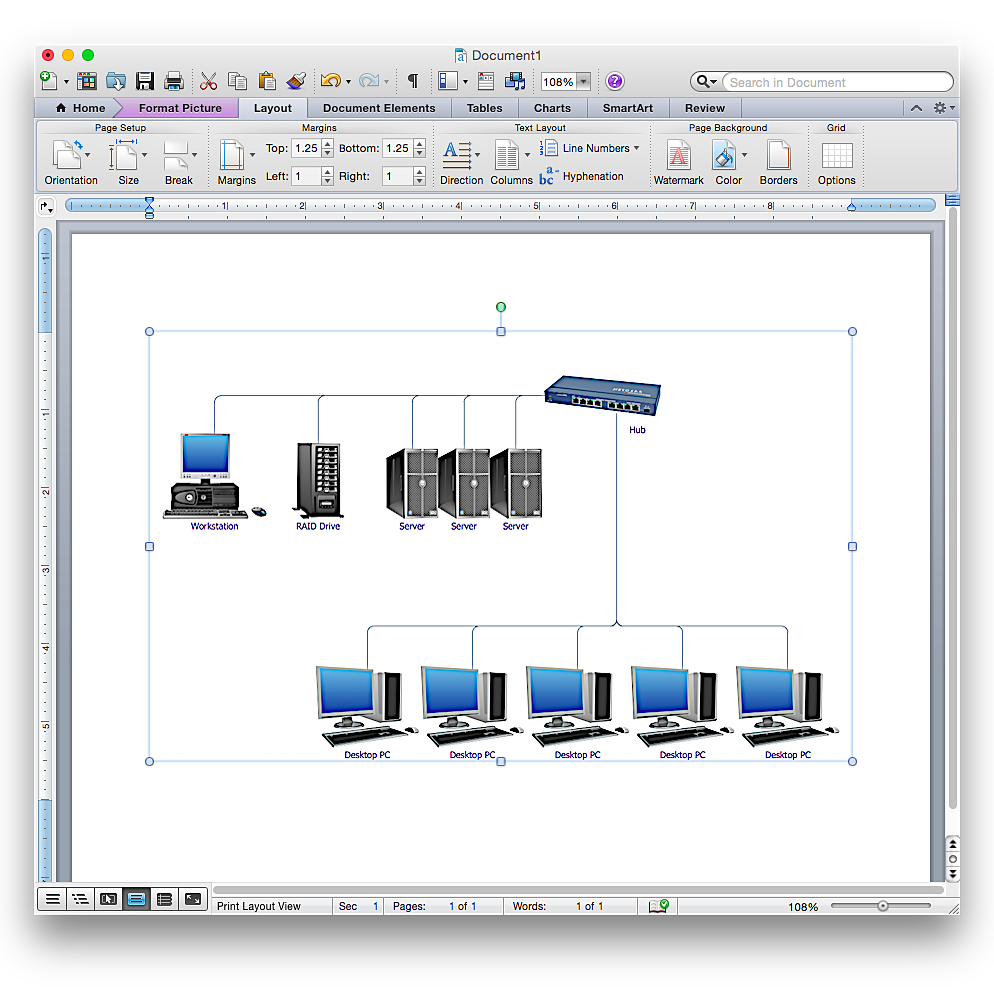Click the text Direction icon
The image size is (994, 1005).
(x=458, y=155)
